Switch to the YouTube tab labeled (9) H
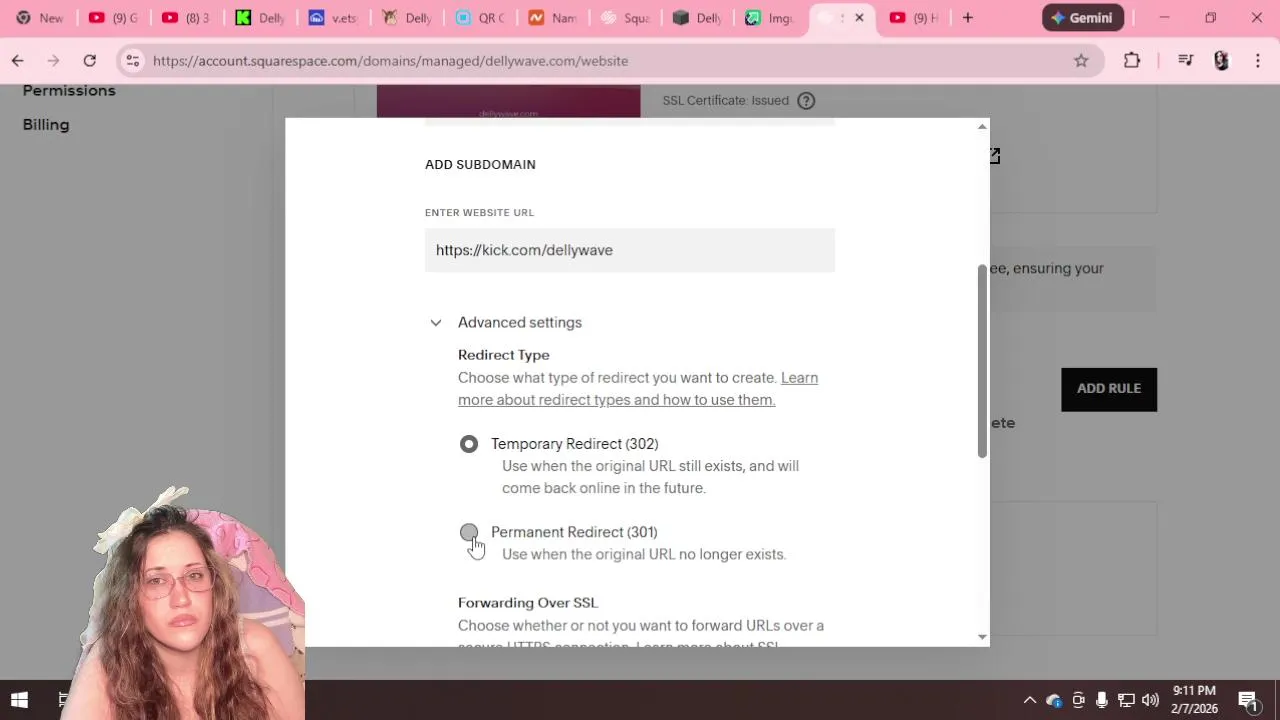The height and width of the screenshot is (720, 1280). (914, 18)
